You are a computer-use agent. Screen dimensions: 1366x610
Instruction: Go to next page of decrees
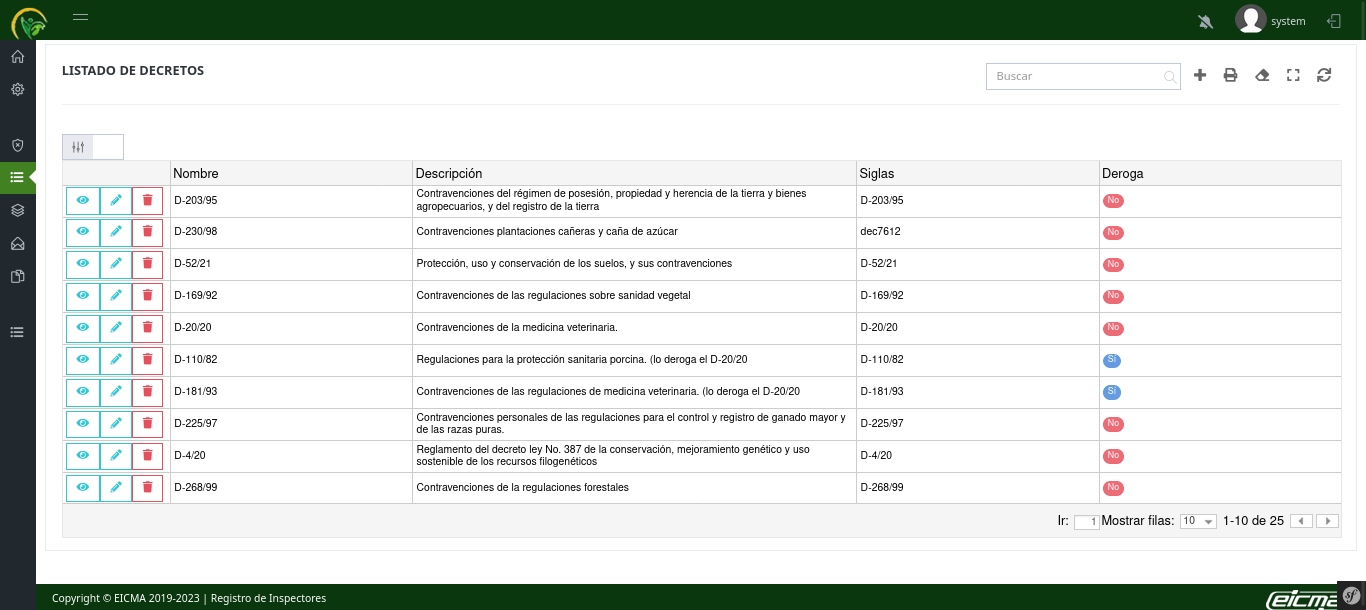pyautogui.click(x=1327, y=521)
